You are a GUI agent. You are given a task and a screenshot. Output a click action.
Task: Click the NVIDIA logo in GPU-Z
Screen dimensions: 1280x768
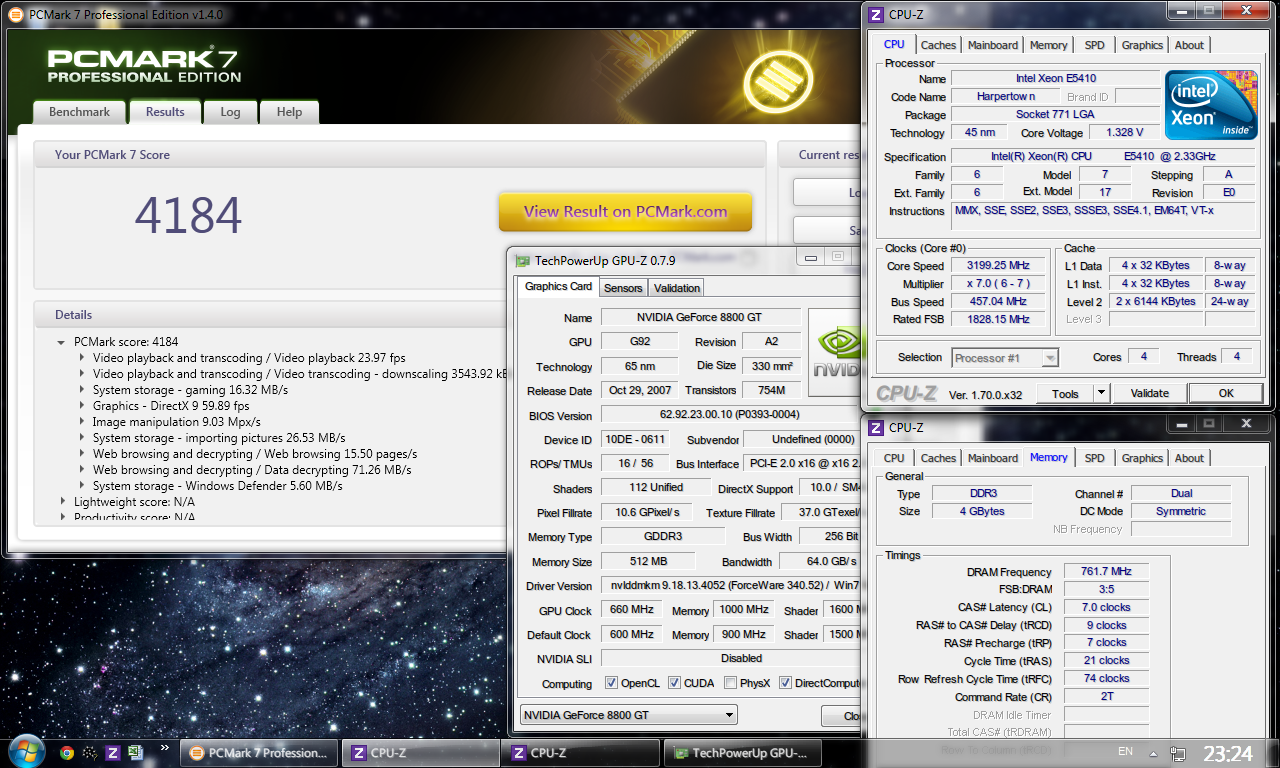coord(834,355)
